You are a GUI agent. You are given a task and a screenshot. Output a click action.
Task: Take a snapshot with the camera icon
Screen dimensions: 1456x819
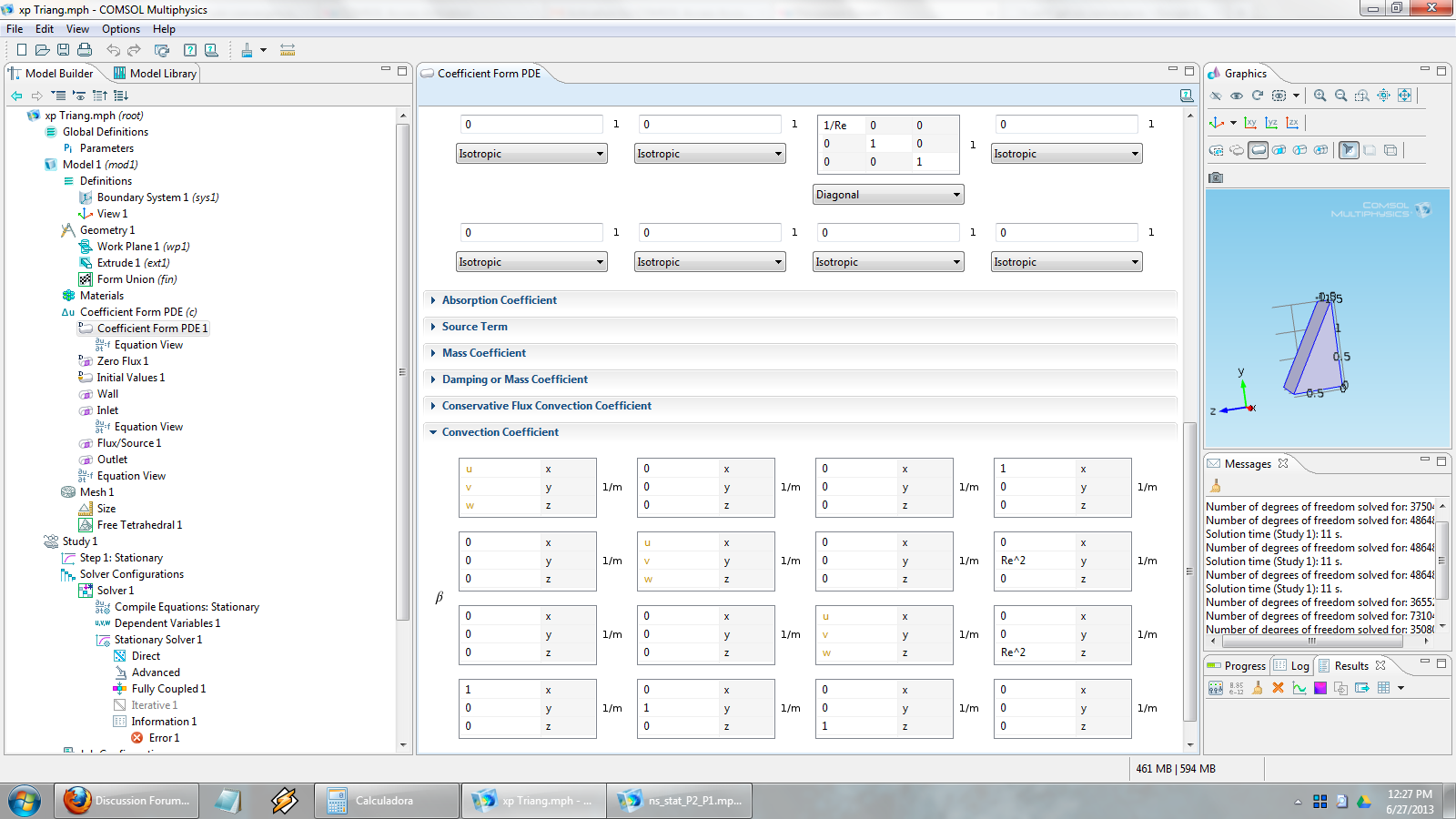[1216, 177]
